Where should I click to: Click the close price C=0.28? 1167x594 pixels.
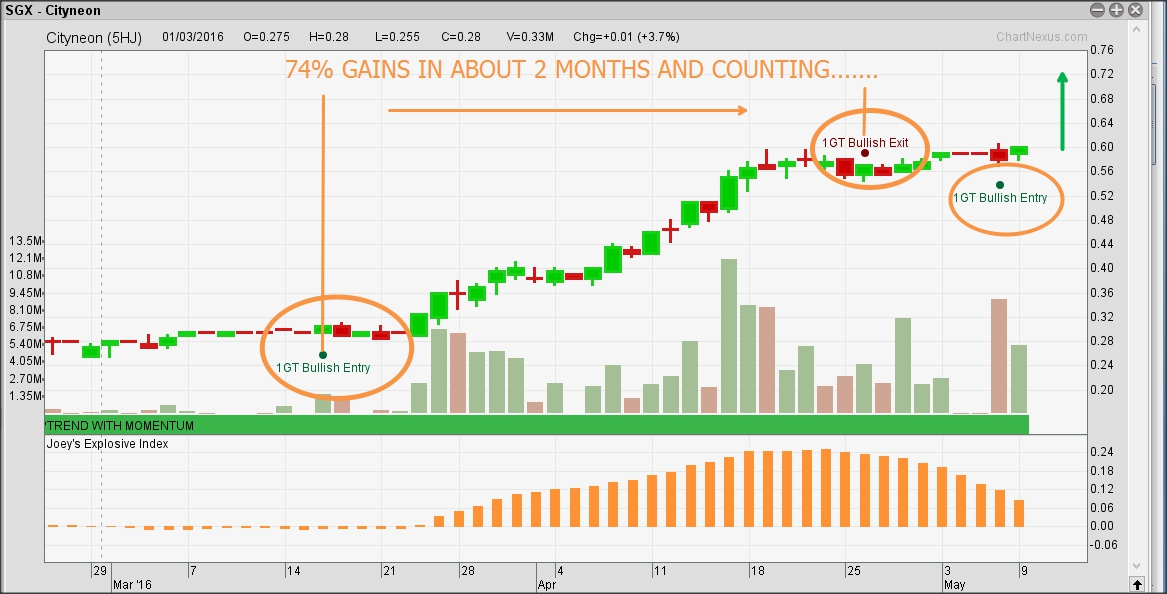pyautogui.click(x=461, y=36)
